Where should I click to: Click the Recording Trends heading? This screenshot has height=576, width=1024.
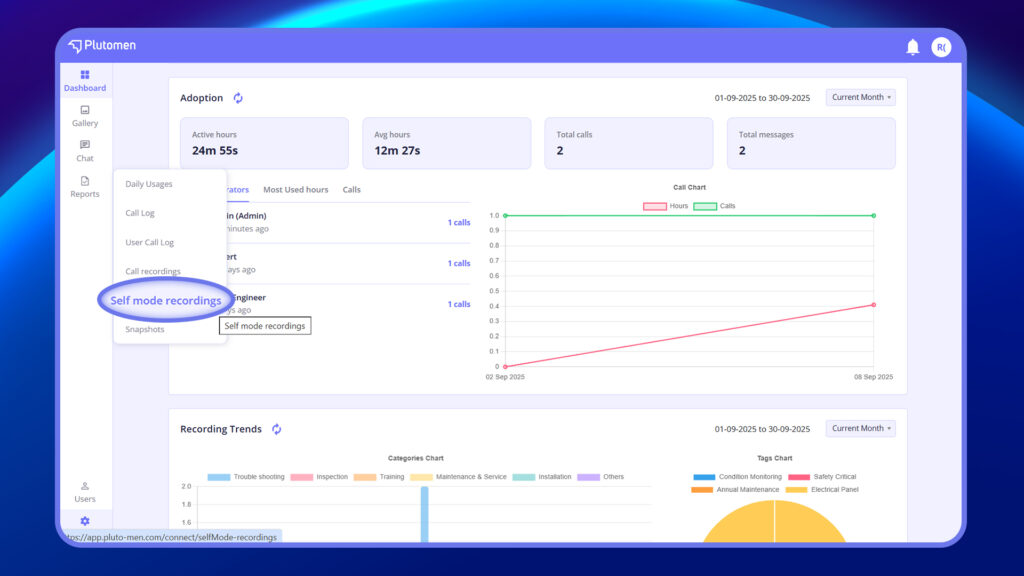221,429
